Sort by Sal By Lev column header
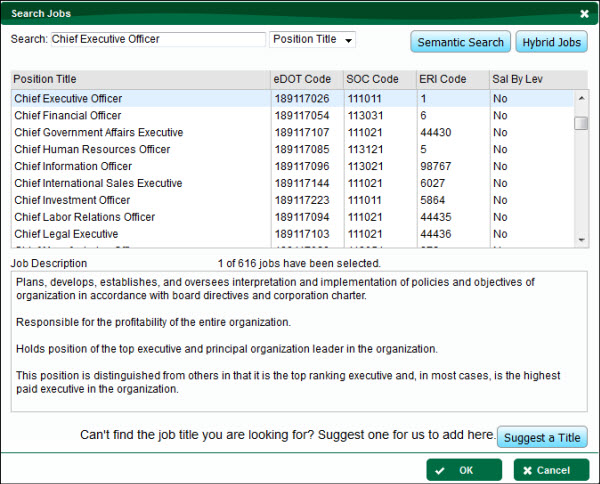Screen dimensions: 600x484 pyautogui.click(x=530, y=79)
